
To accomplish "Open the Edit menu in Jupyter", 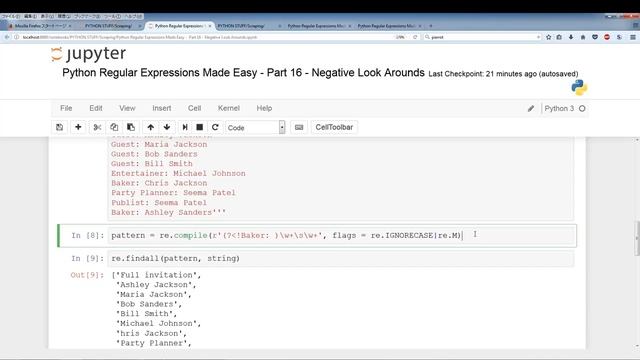I will [96, 108].
